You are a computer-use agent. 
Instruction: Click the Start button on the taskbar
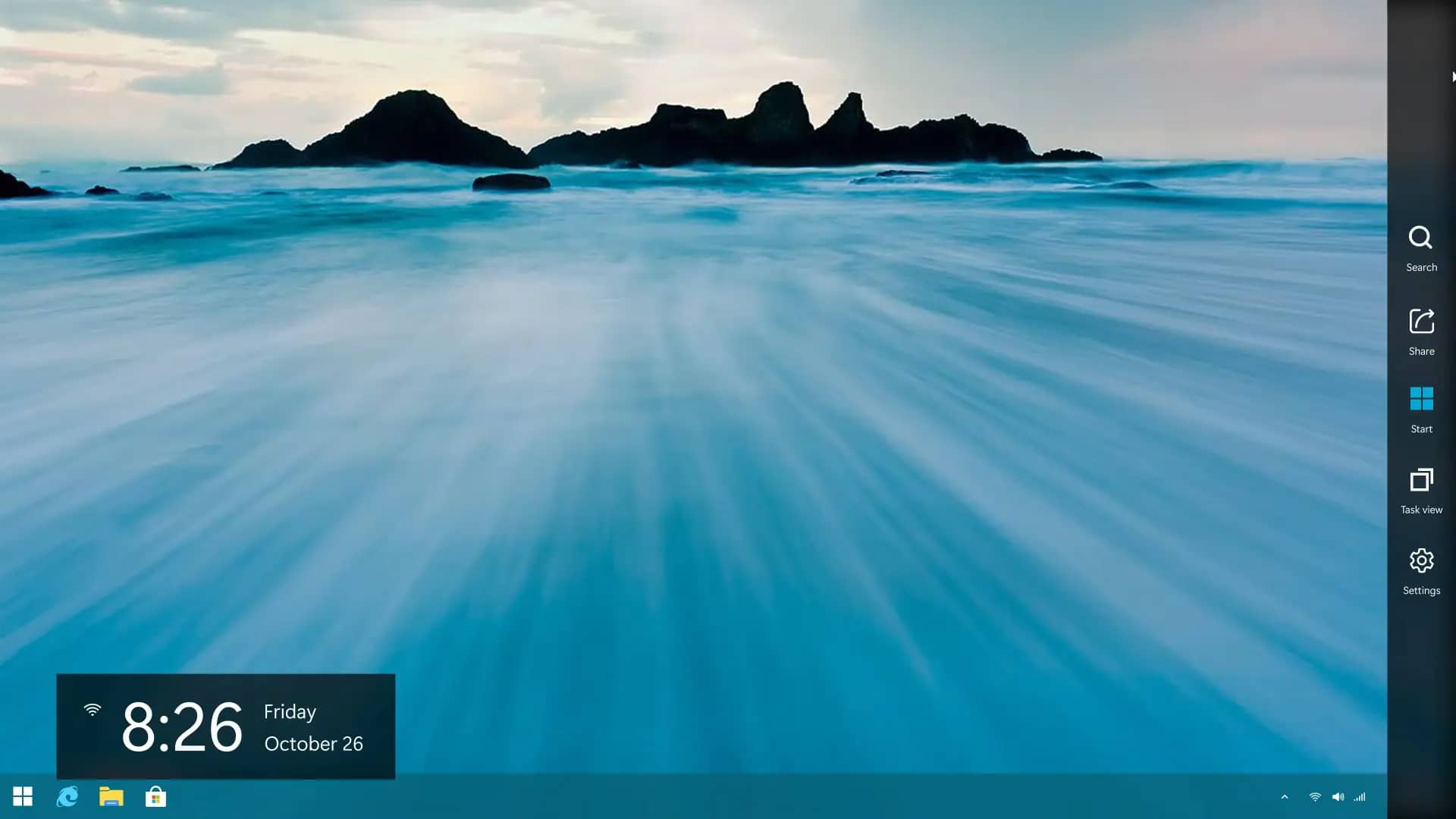(x=23, y=796)
